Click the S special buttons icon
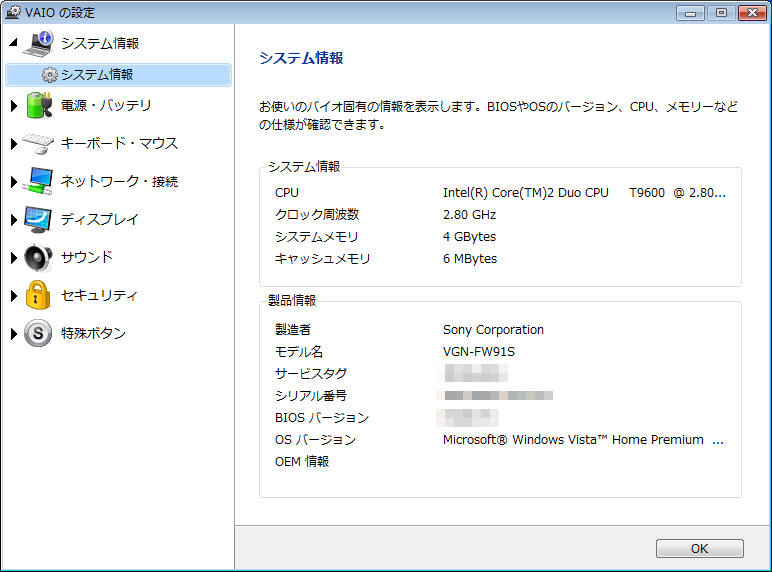Viewport: 772px width, 572px height. tap(38, 333)
